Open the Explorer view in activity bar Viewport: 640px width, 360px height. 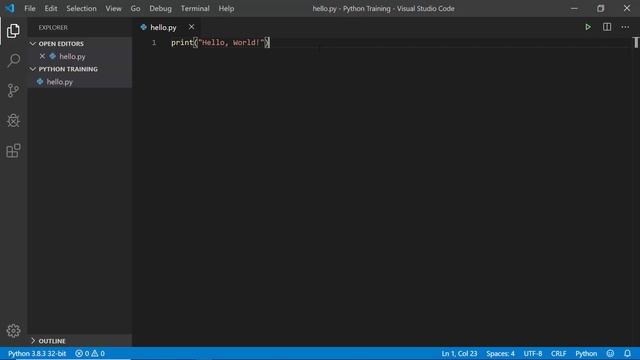point(13,31)
